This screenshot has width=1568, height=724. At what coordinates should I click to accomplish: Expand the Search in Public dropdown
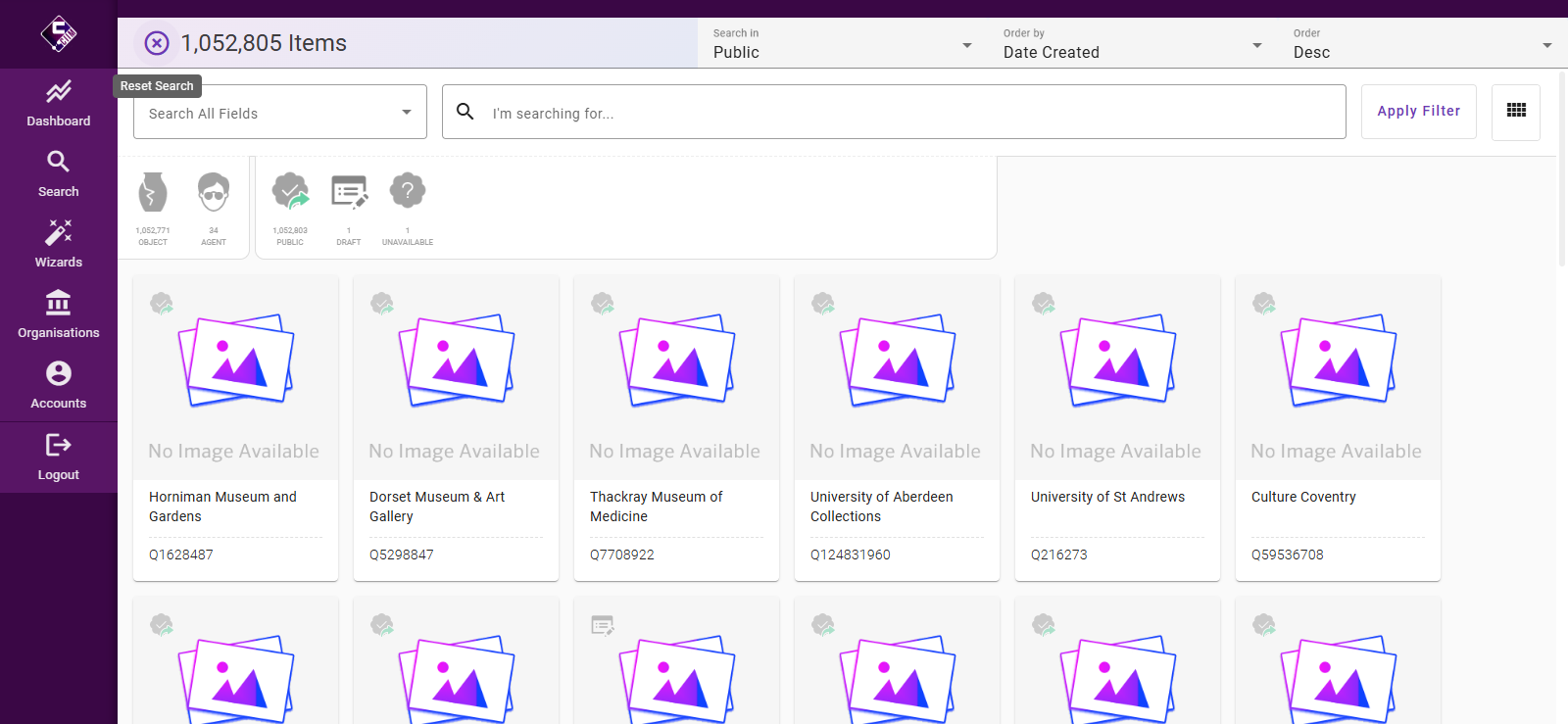click(x=843, y=45)
